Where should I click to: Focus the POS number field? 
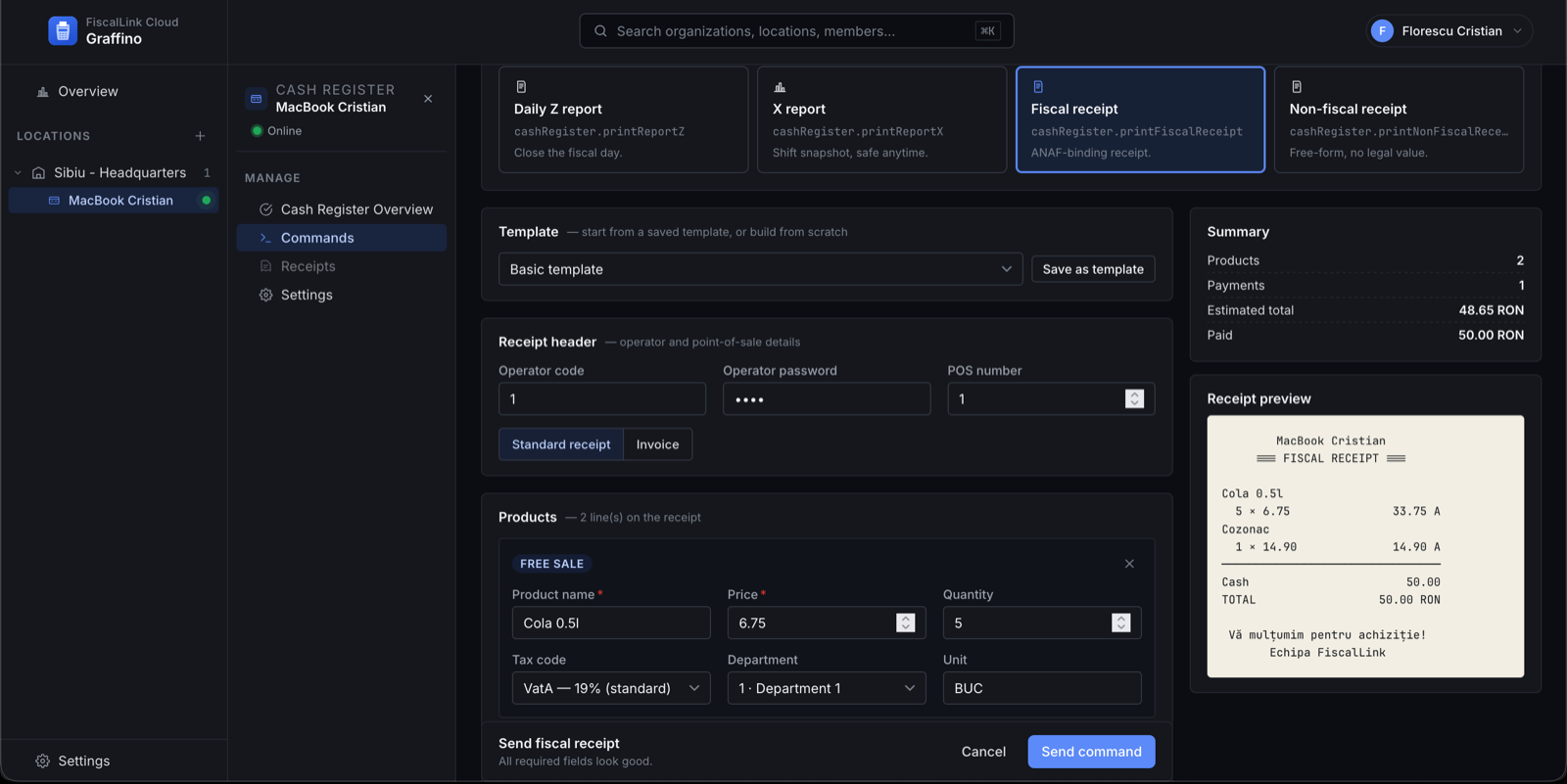(x=1051, y=398)
